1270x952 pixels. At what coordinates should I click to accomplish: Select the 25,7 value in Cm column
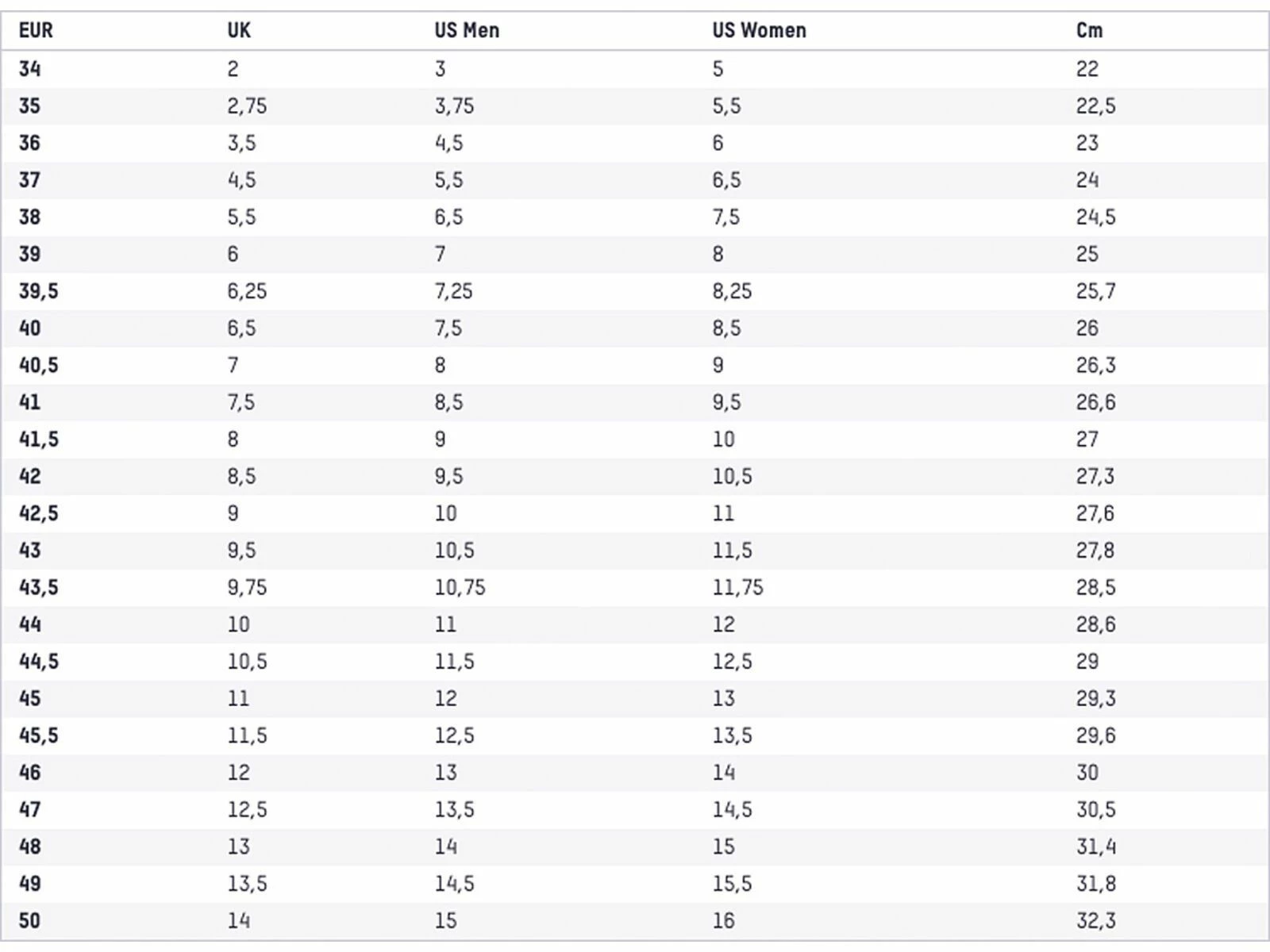[x=1095, y=291]
